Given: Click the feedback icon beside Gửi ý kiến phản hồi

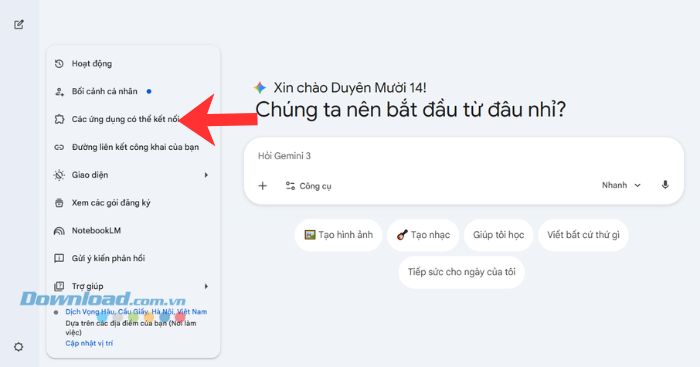Looking at the screenshot, I should click(x=59, y=259).
